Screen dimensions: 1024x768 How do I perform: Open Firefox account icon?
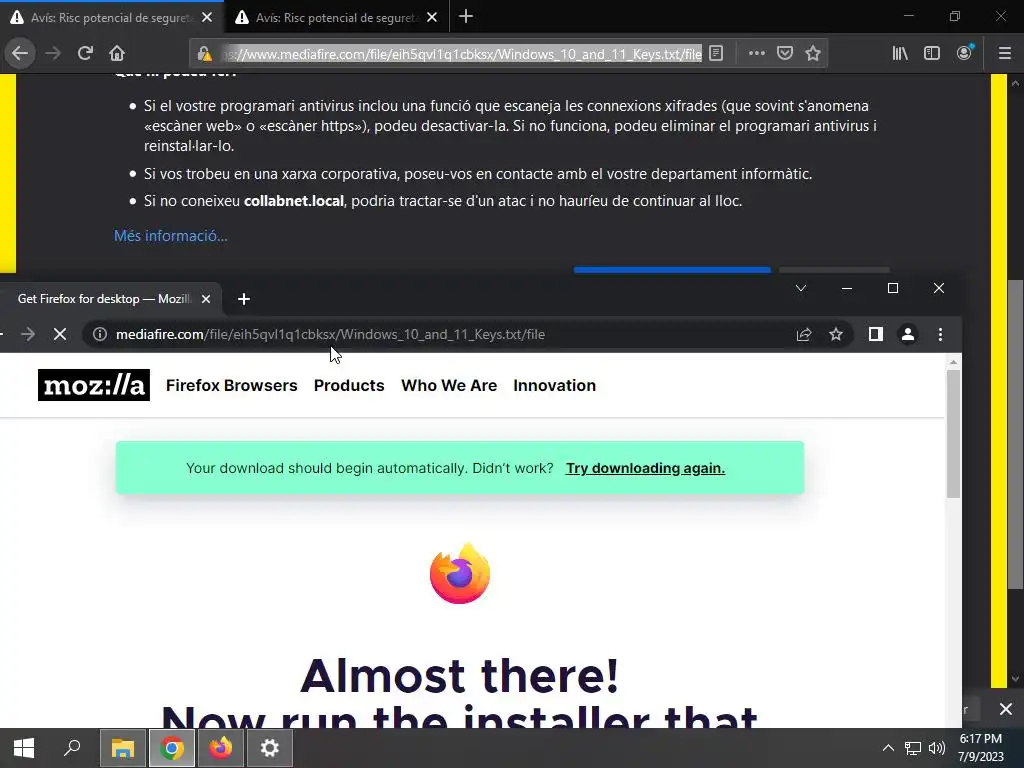[964, 53]
